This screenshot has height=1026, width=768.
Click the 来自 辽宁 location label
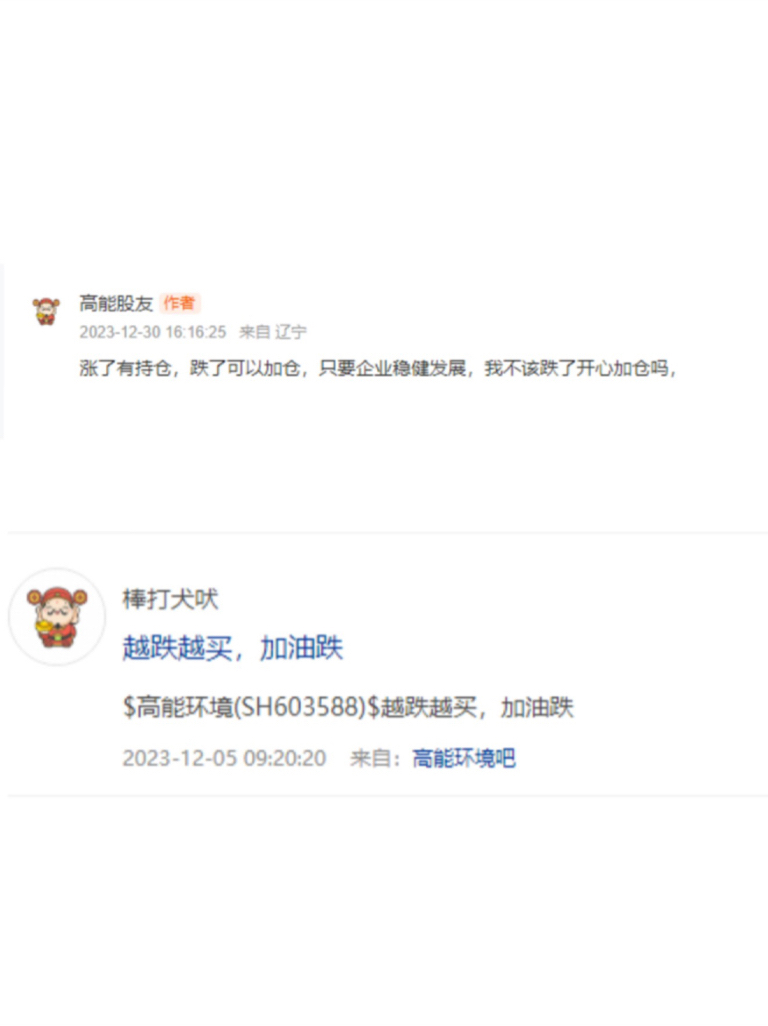[272, 332]
